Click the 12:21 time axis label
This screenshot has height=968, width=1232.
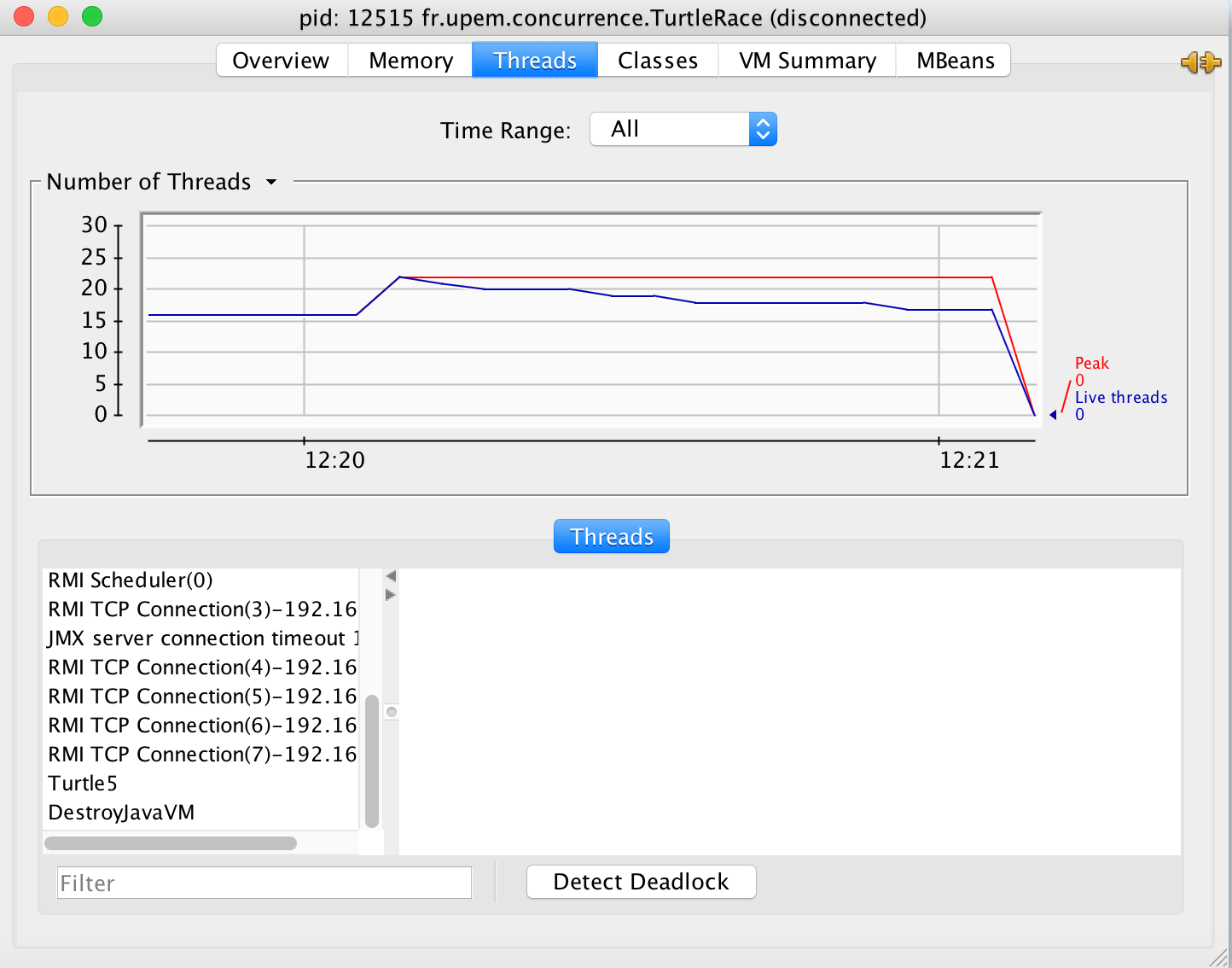click(969, 460)
